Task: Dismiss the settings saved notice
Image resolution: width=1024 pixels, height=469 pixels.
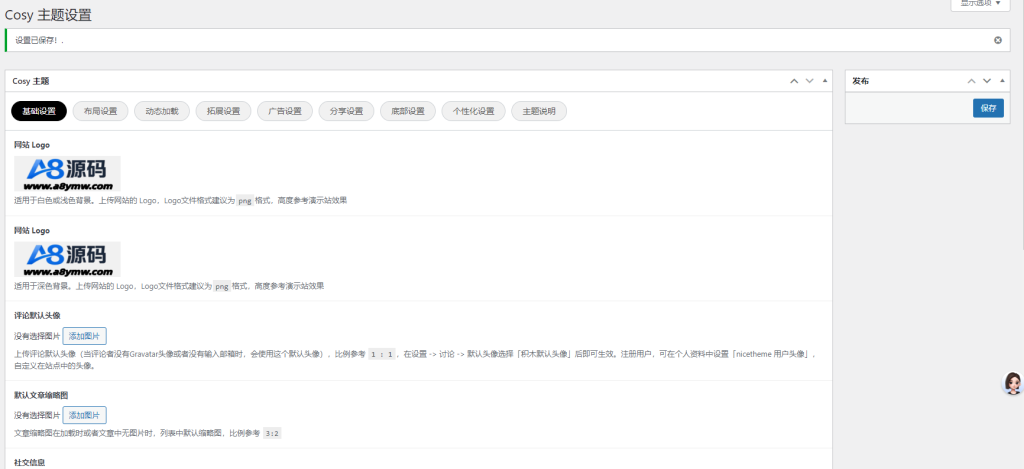Action: click(x=997, y=40)
